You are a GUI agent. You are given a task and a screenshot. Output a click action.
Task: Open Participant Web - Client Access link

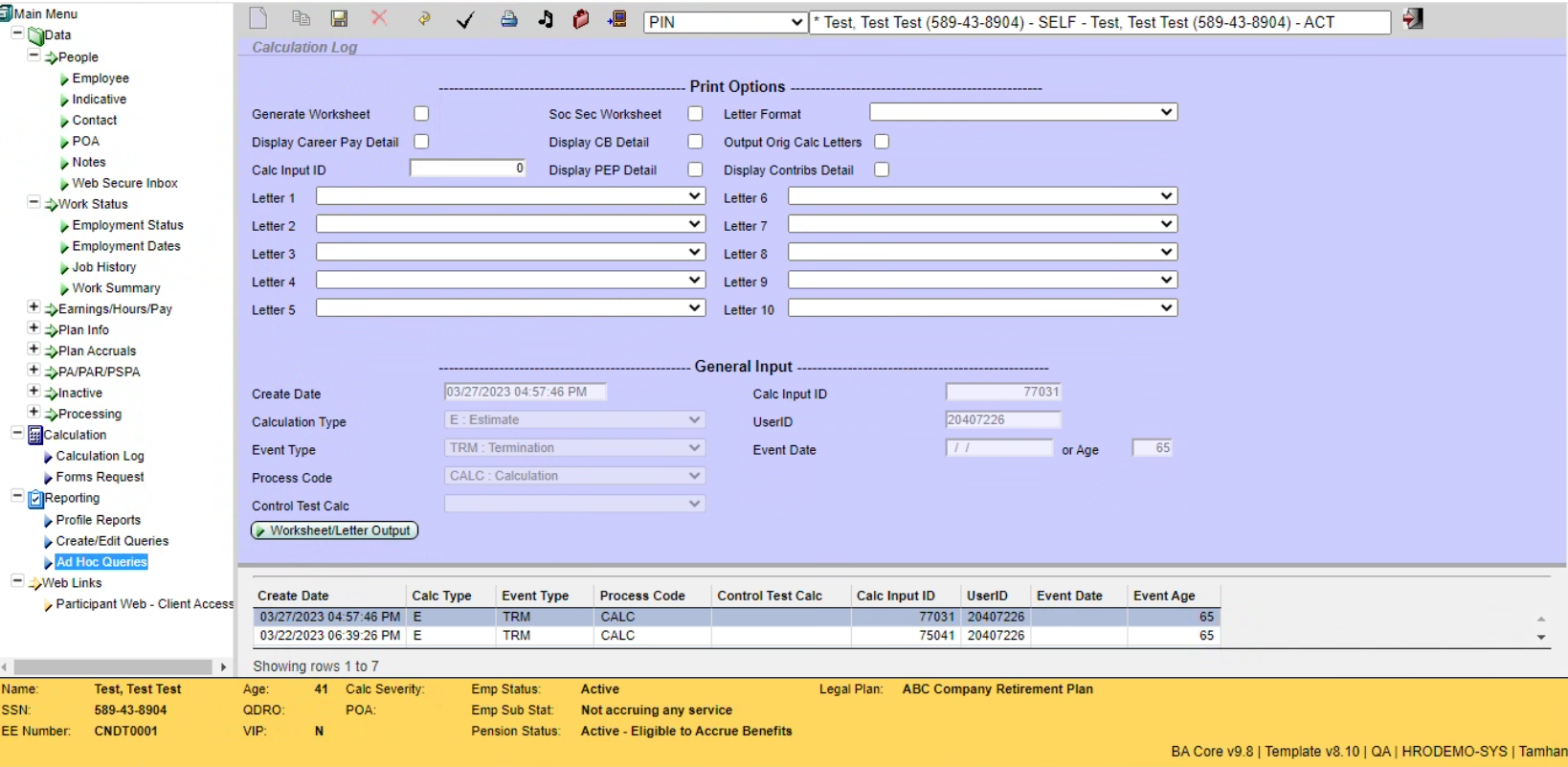144,604
